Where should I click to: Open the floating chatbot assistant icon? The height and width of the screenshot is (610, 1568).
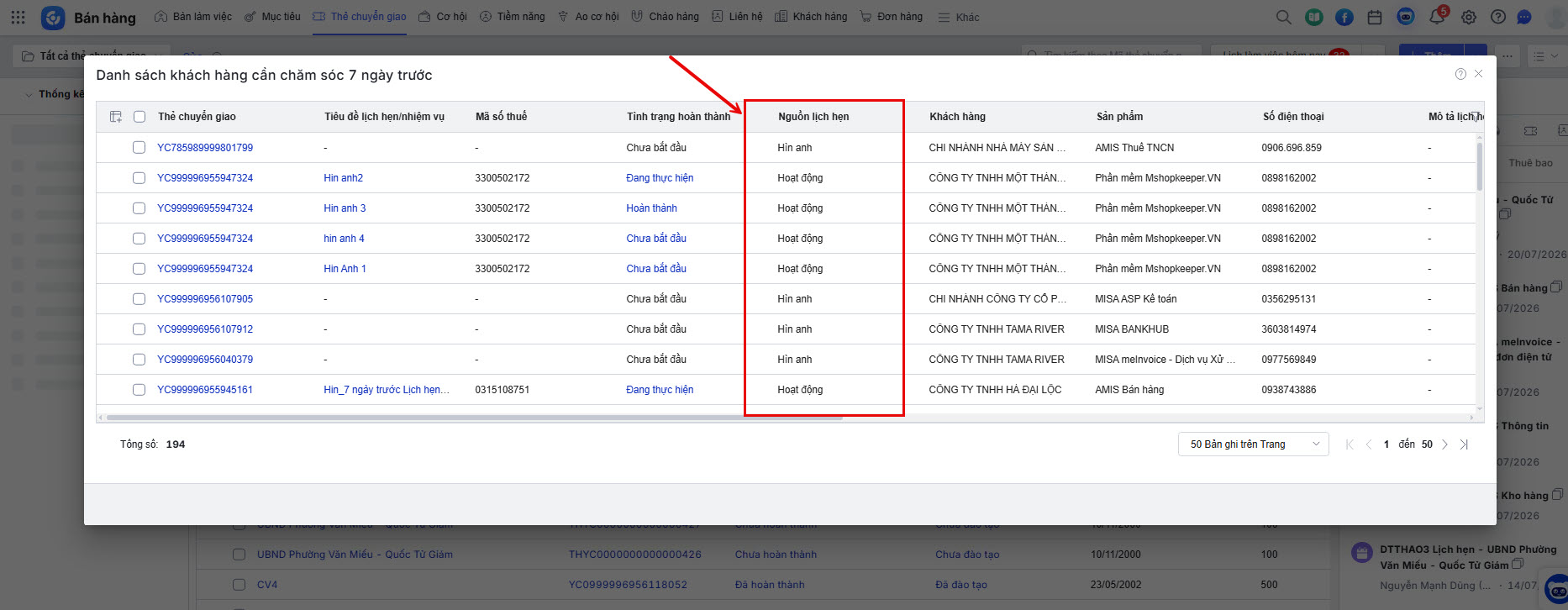(x=1555, y=589)
